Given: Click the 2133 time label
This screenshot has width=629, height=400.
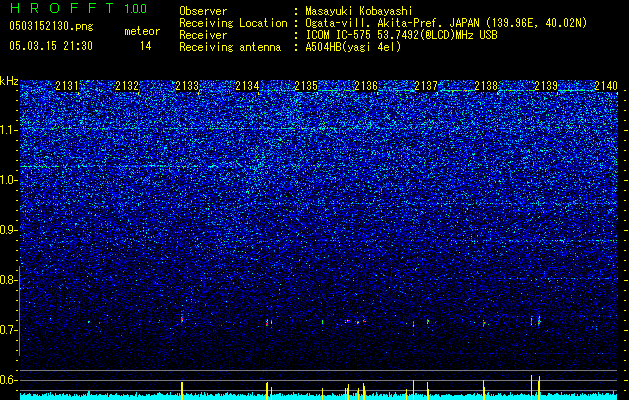Looking at the screenshot, I should point(187,85).
